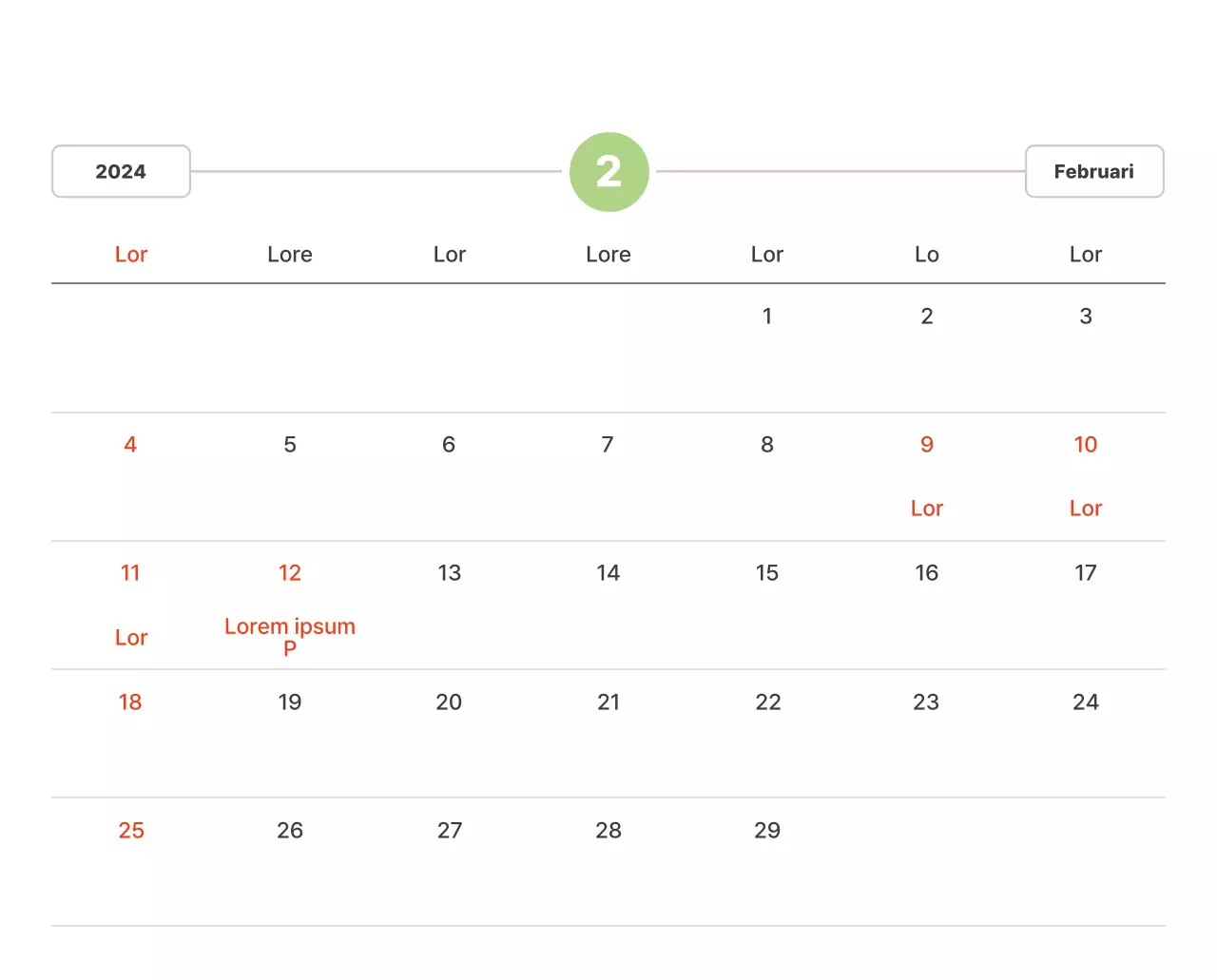Open the event under date 11
This screenshot has width=1217, height=980.
(131, 638)
